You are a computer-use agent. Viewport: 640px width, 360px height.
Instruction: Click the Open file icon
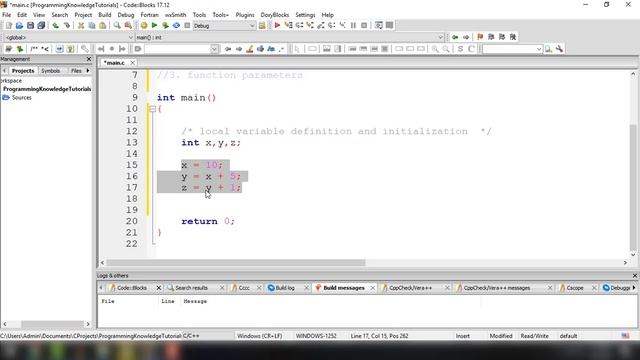(x=19, y=25)
